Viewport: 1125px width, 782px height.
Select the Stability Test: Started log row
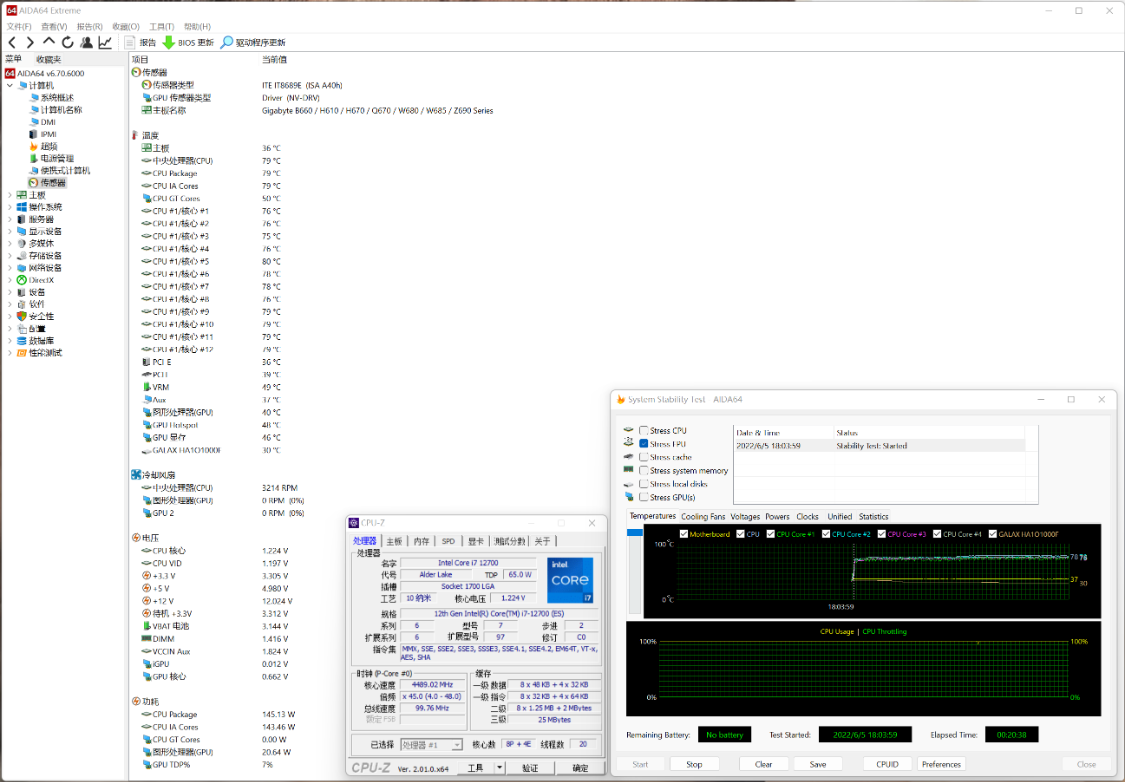point(880,446)
